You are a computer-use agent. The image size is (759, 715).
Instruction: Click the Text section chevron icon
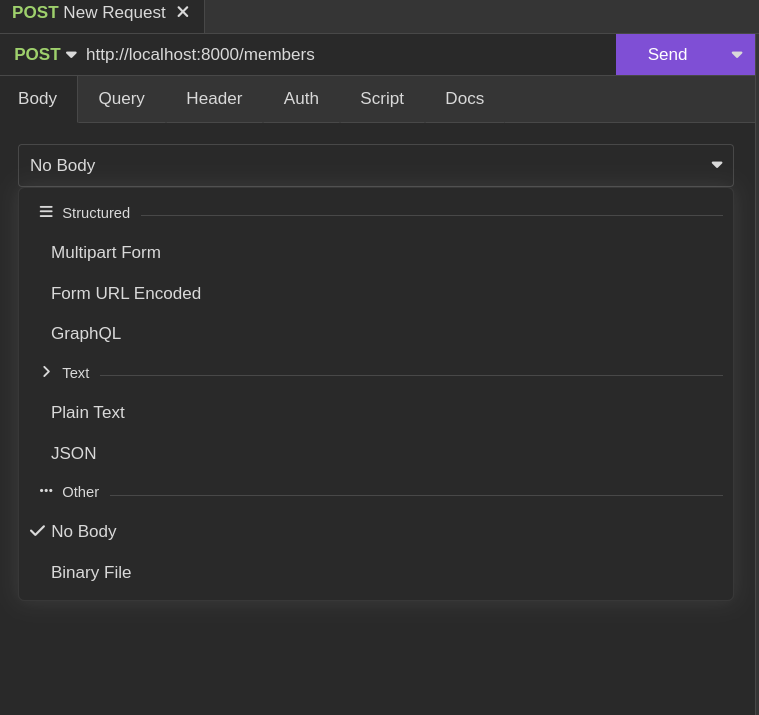pos(46,372)
